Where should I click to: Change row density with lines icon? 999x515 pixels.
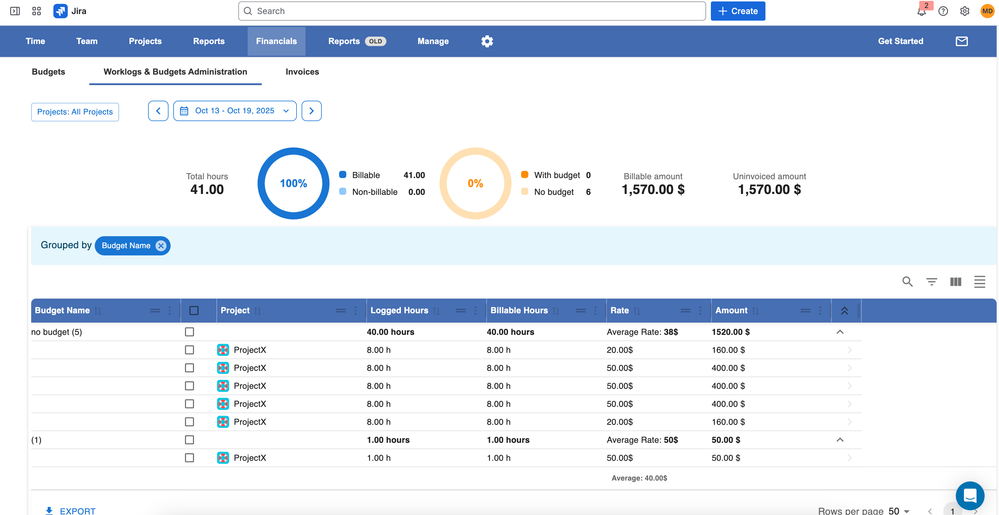coord(979,282)
